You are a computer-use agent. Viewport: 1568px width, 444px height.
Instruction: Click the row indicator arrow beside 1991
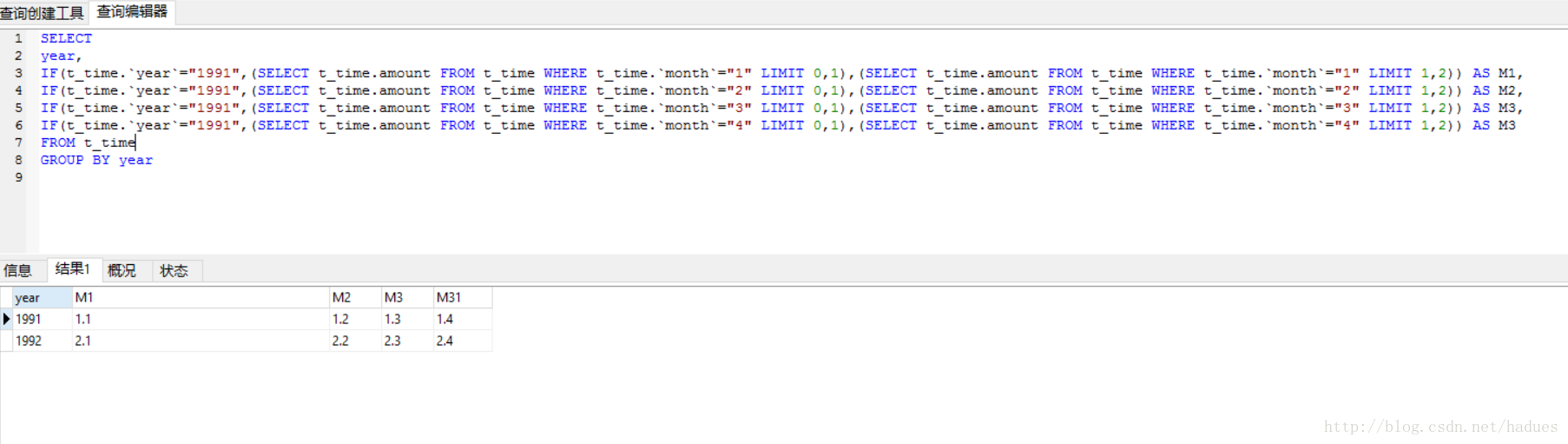click(6, 319)
